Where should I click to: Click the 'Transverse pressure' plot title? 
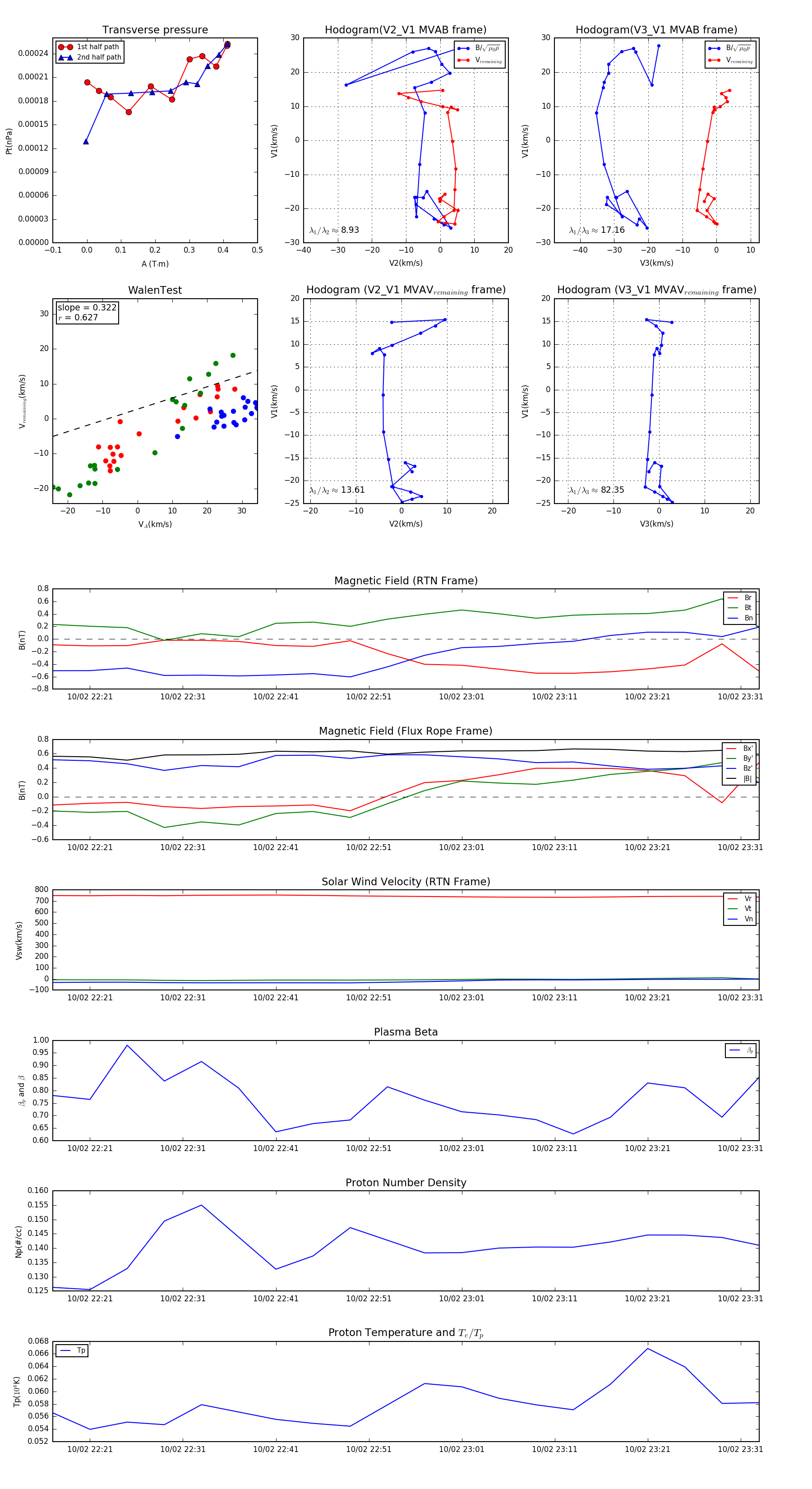click(x=155, y=29)
